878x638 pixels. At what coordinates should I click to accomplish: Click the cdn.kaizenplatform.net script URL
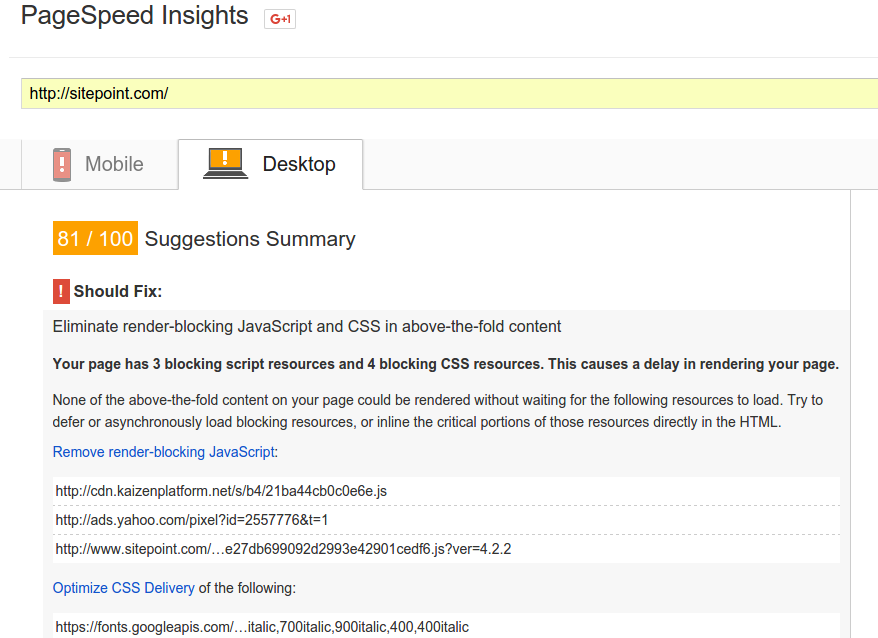tap(221, 491)
